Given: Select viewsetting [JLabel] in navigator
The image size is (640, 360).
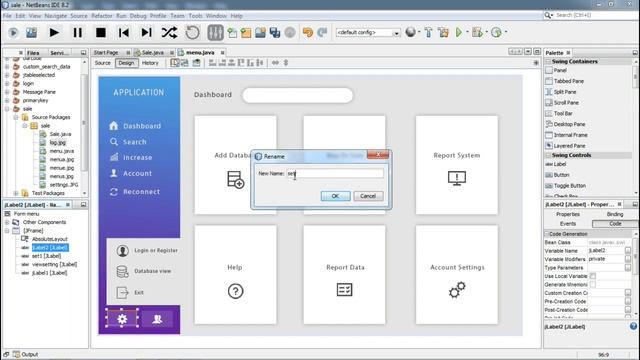Looking at the screenshot, I should 54,264.
